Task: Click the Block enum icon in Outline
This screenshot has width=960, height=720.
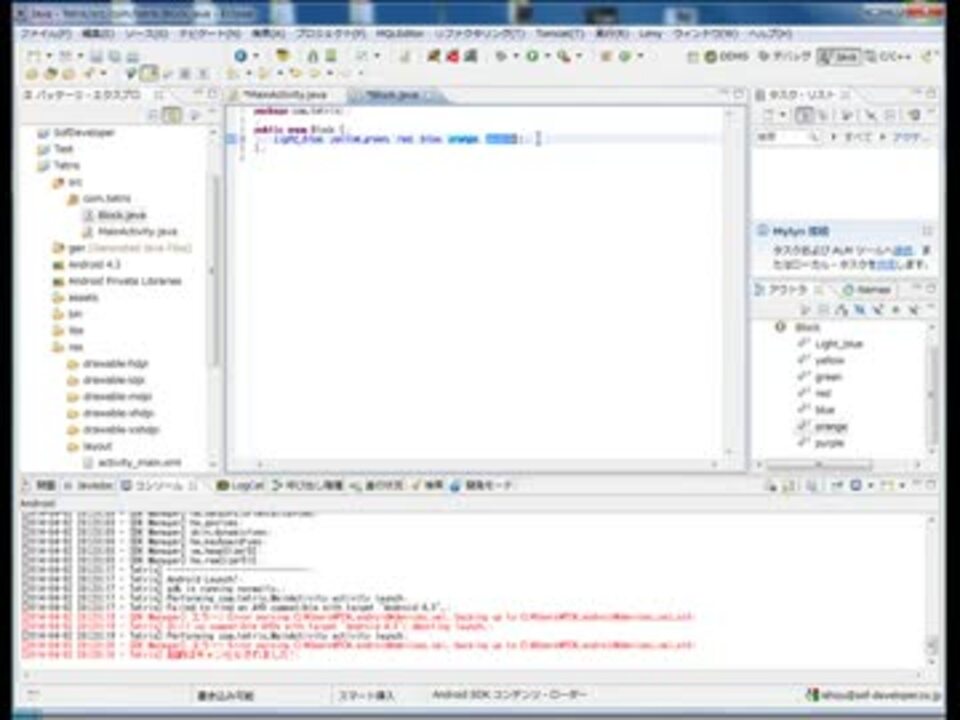Action: click(x=780, y=327)
